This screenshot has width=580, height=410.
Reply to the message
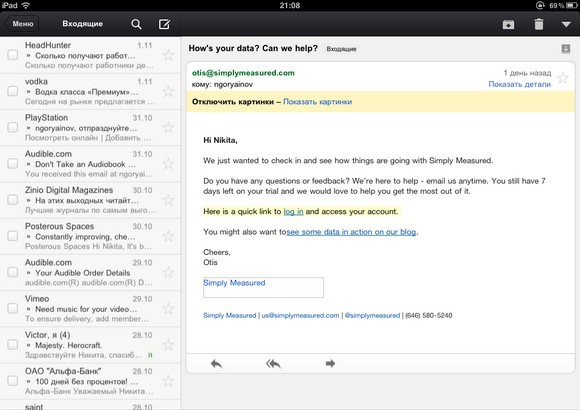(216, 364)
